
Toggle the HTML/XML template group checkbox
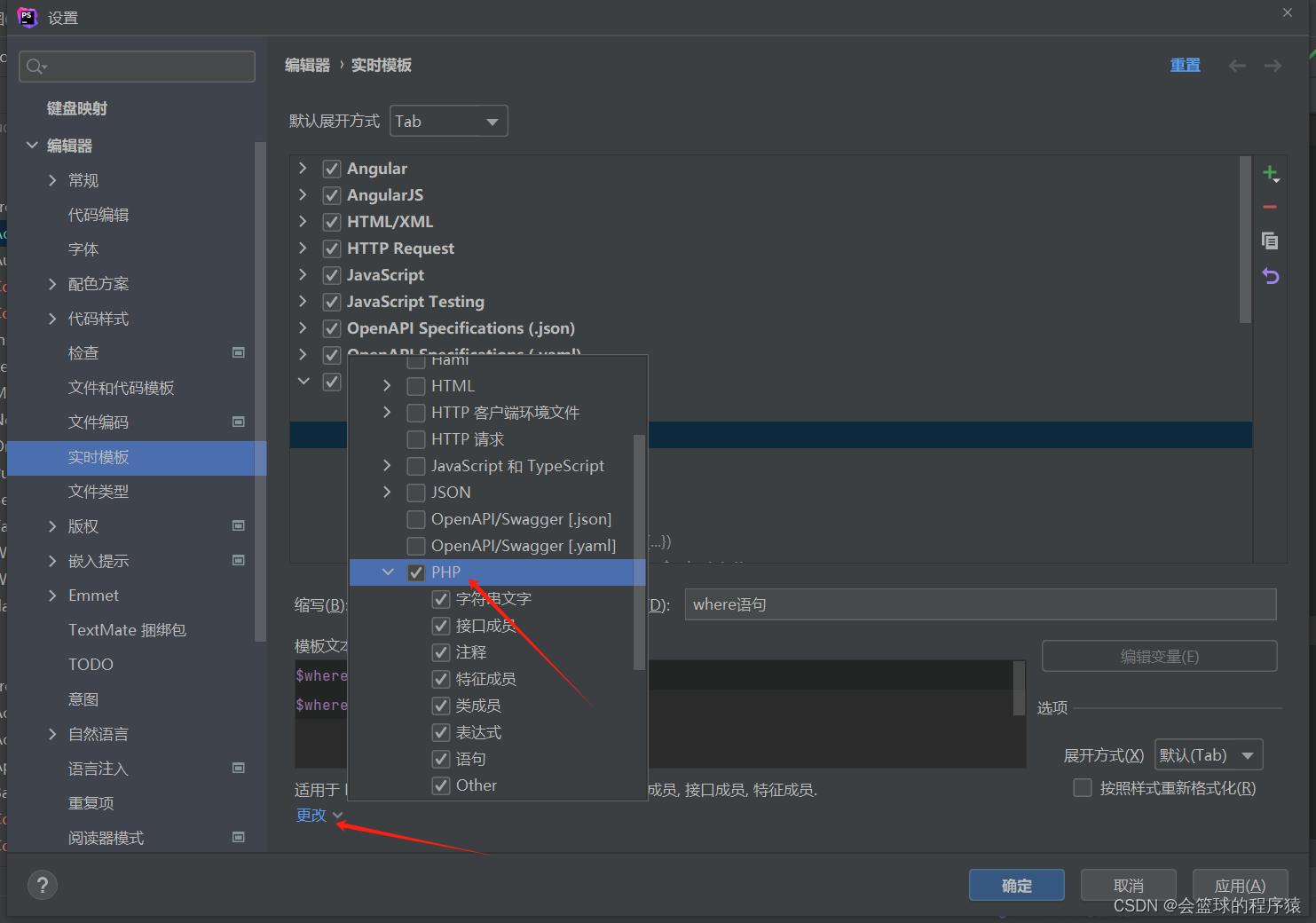tap(332, 222)
